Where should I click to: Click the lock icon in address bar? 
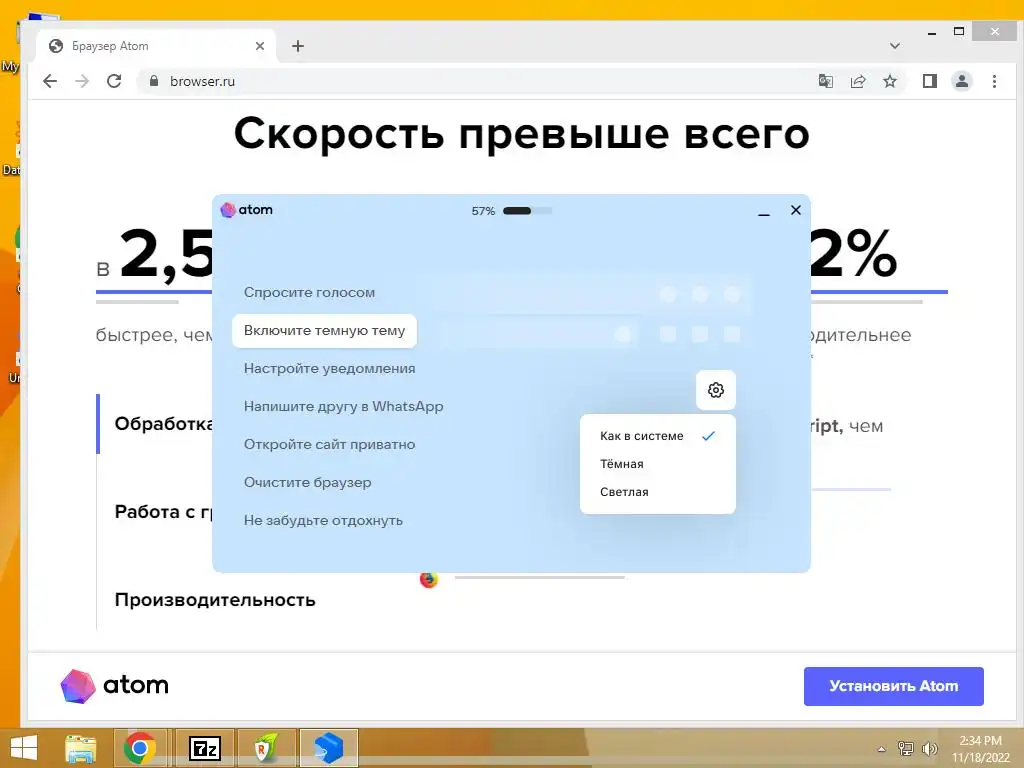tap(154, 81)
